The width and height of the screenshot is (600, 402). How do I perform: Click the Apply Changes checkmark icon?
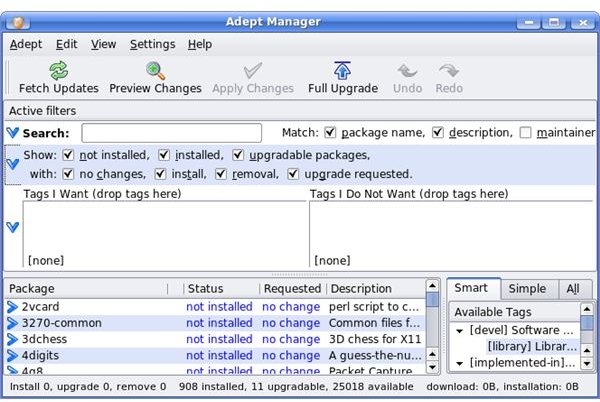(x=253, y=71)
